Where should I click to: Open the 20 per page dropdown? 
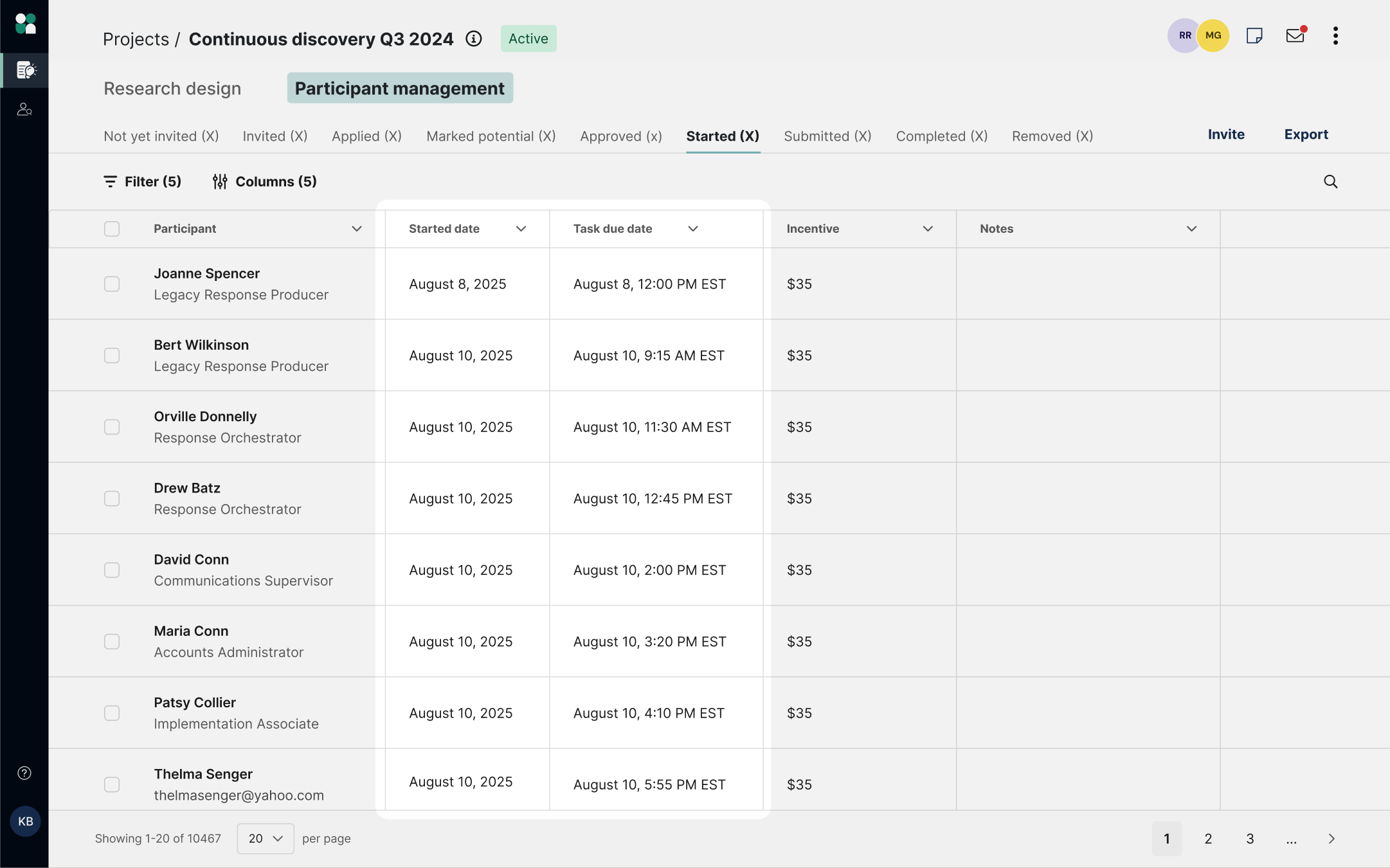265,838
